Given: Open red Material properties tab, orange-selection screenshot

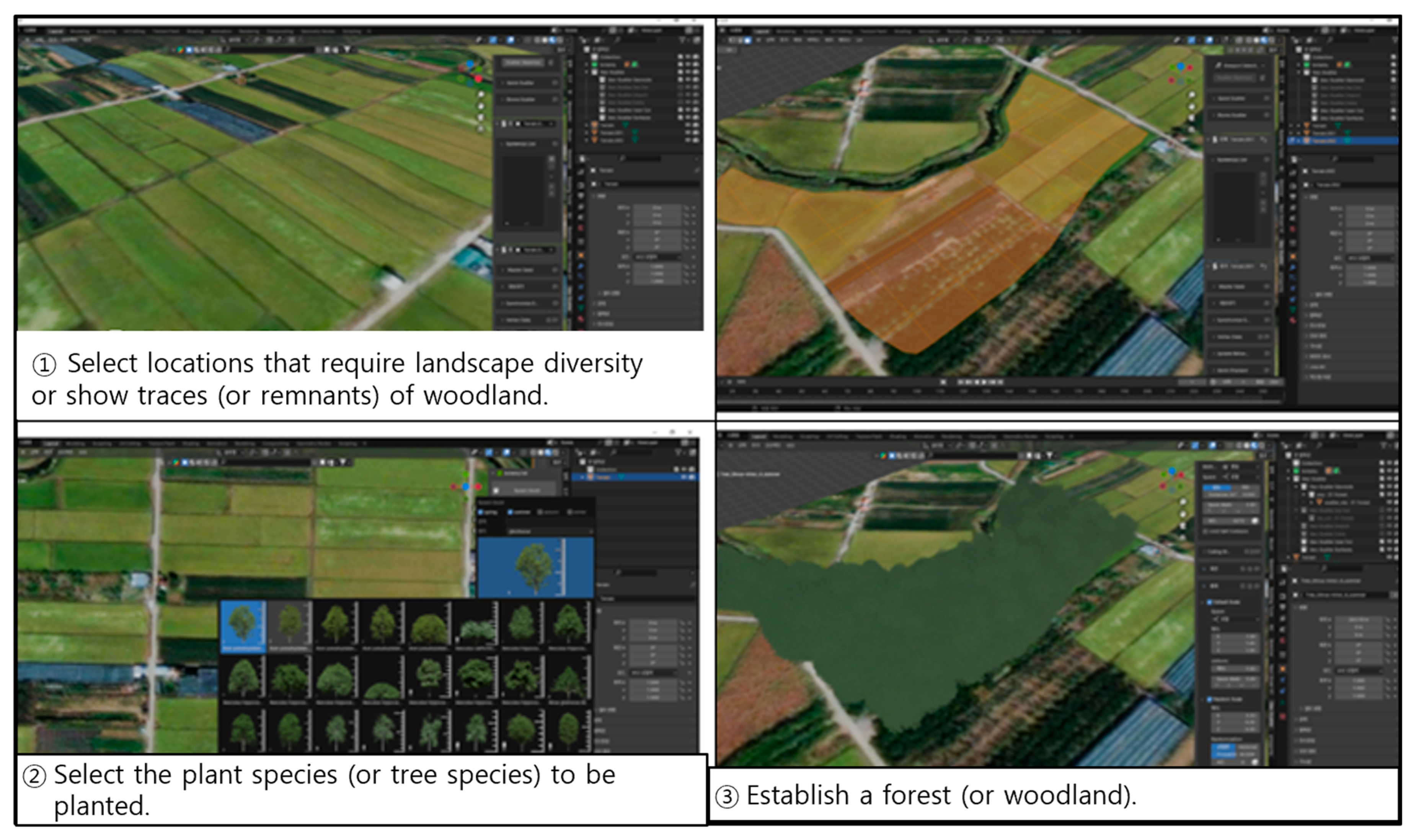Looking at the screenshot, I should [x=1292, y=321].
